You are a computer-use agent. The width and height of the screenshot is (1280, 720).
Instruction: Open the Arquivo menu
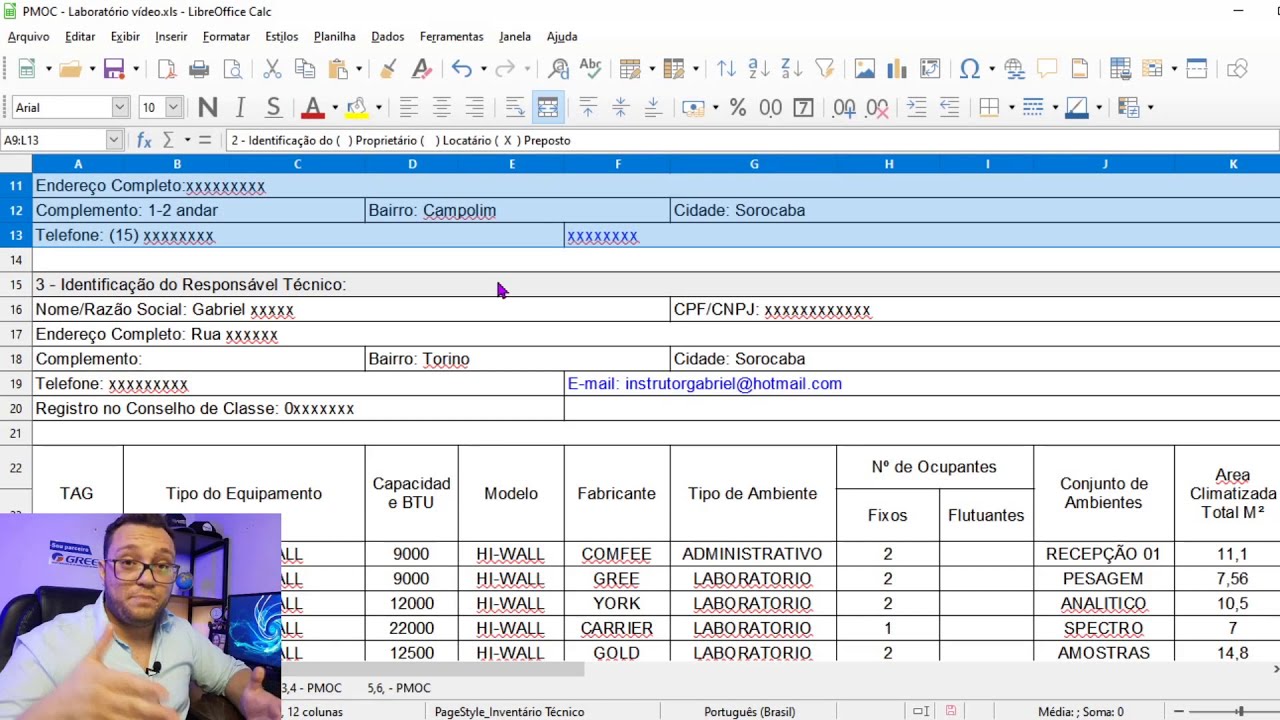(28, 36)
